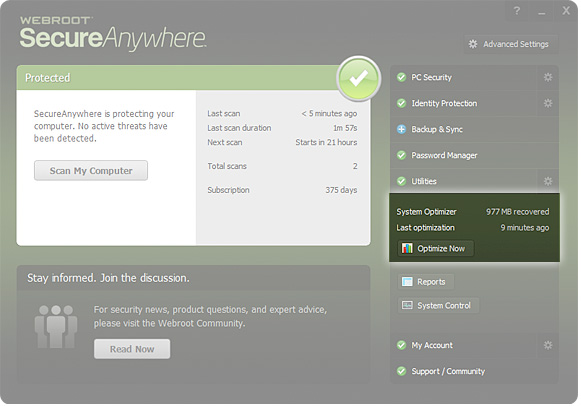Image resolution: width=581 pixels, height=406 pixels.
Task: Open PC Security settings gear
Action: coord(548,77)
